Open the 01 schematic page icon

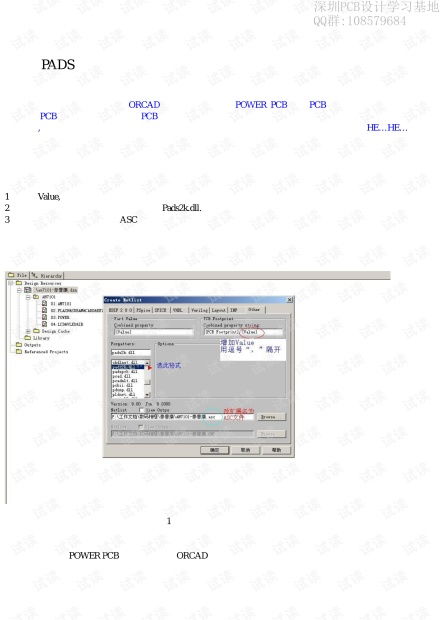[45, 304]
